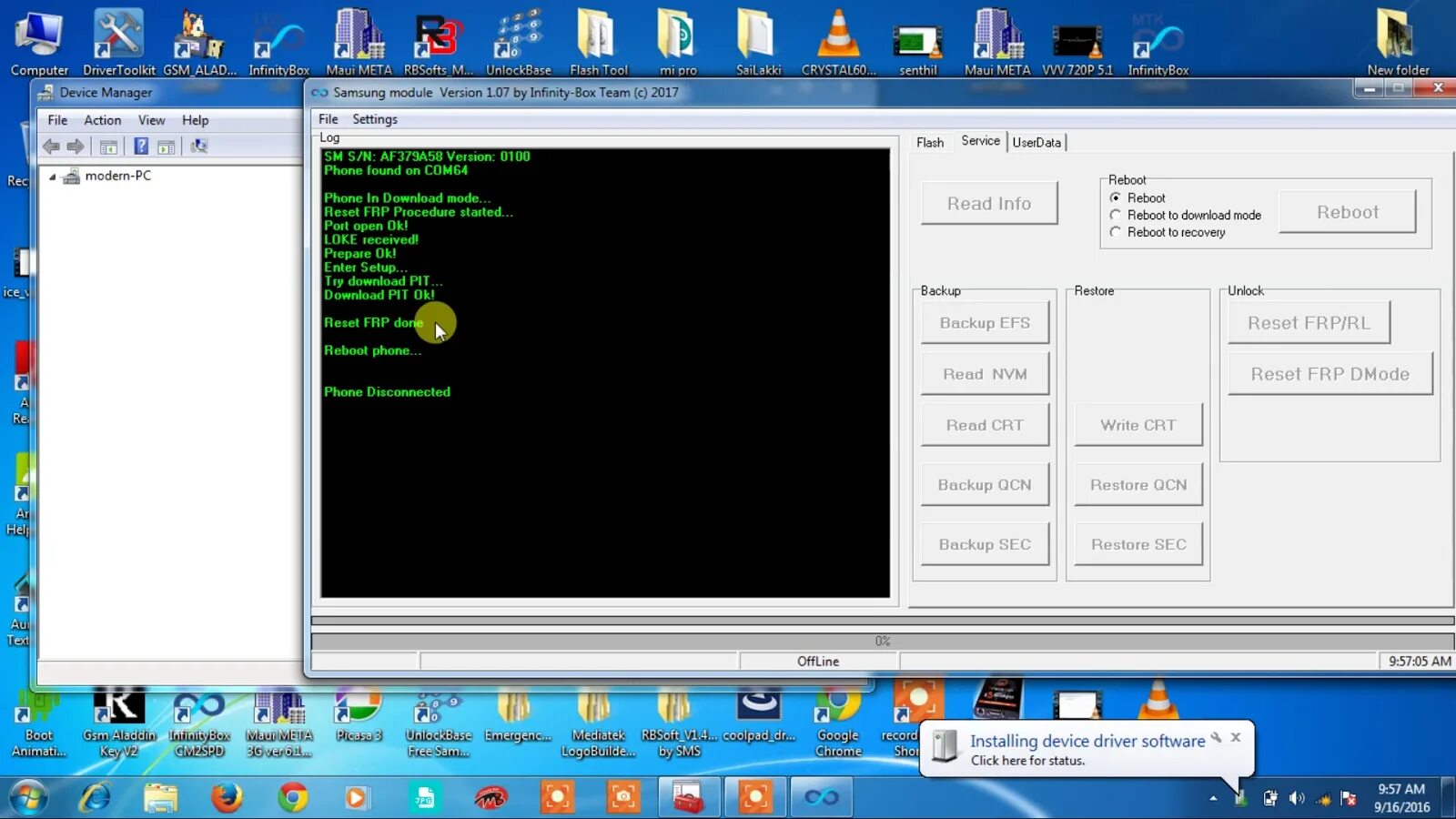The image size is (1456, 819).
Task: Click the Write CRT button
Action: pyautogui.click(x=1138, y=425)
